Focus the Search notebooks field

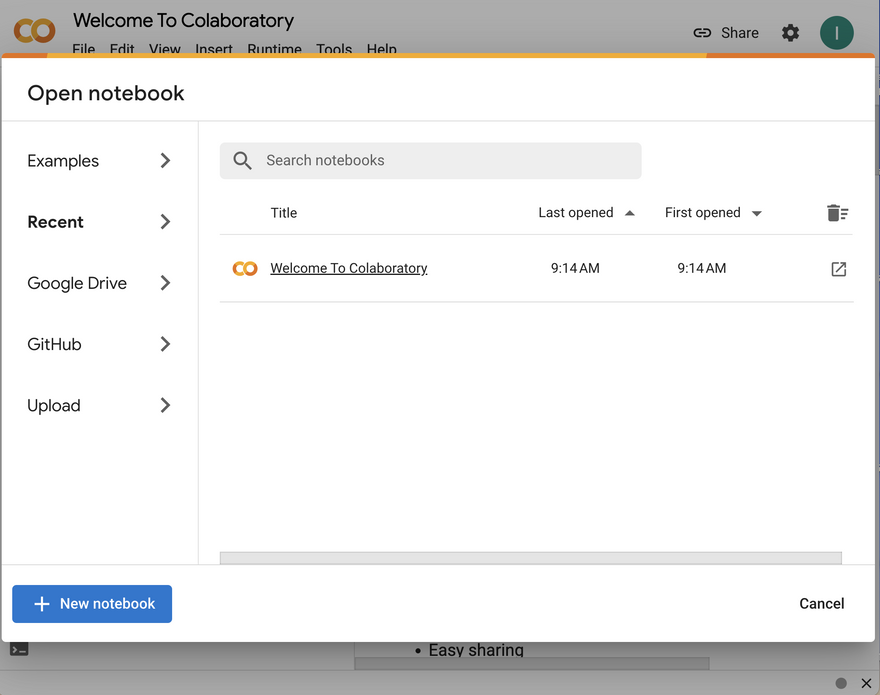430,161
